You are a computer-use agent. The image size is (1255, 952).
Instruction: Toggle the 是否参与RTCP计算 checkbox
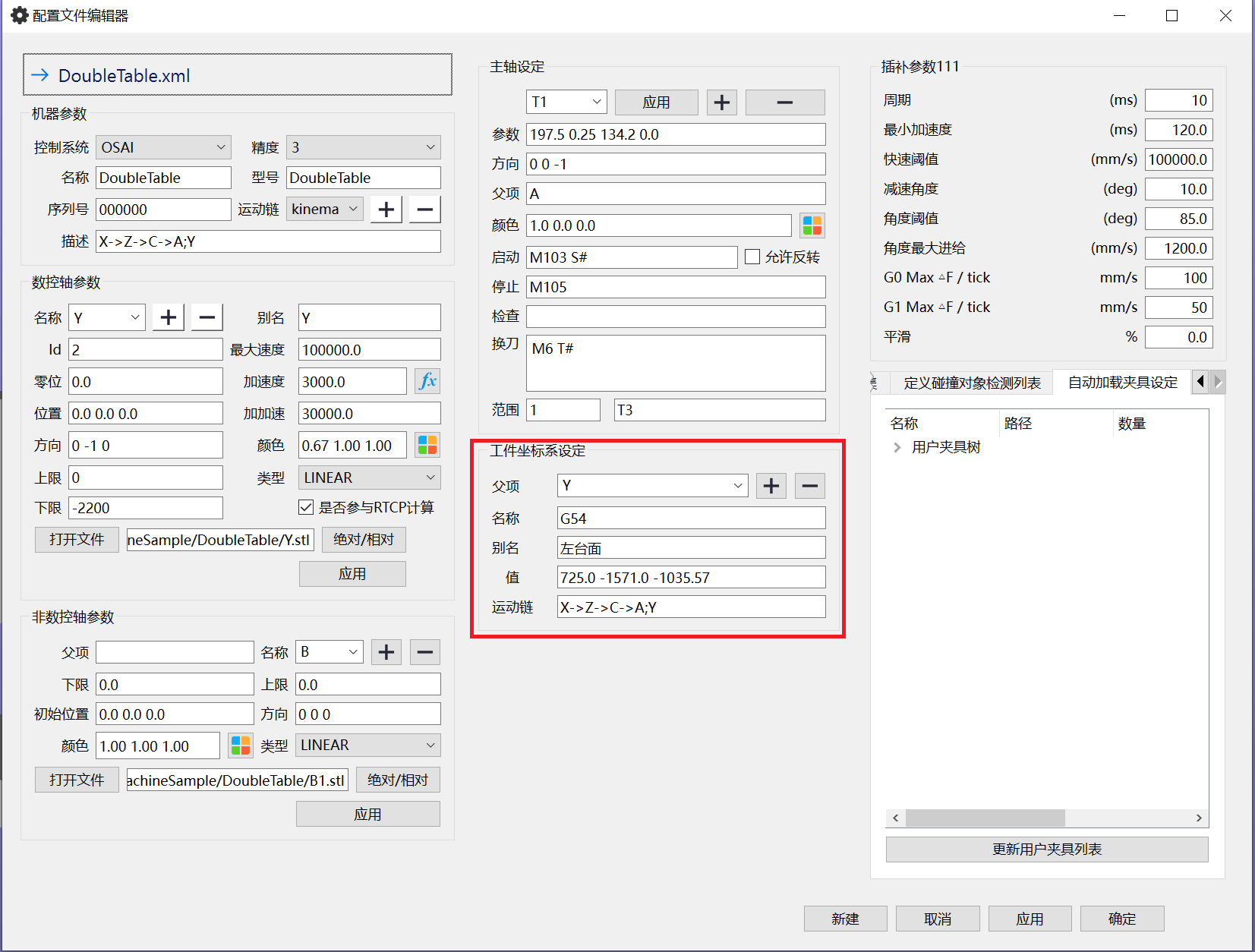[306, 507]
